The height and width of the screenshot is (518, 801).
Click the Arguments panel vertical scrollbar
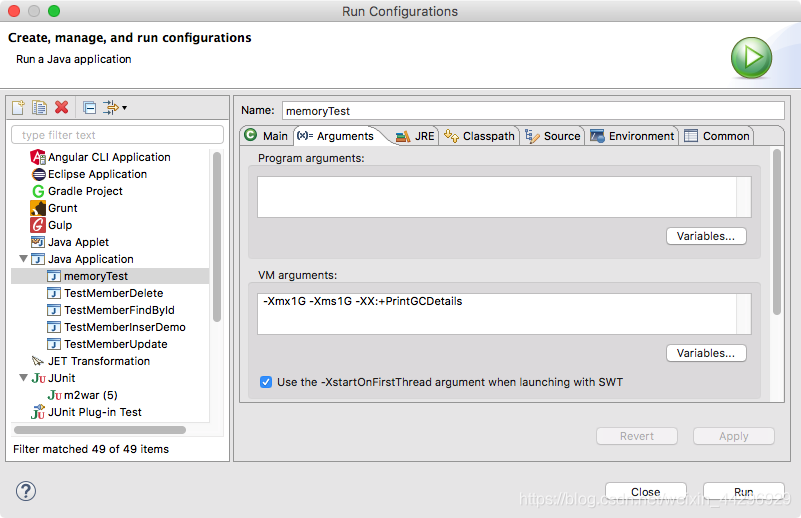777,231
